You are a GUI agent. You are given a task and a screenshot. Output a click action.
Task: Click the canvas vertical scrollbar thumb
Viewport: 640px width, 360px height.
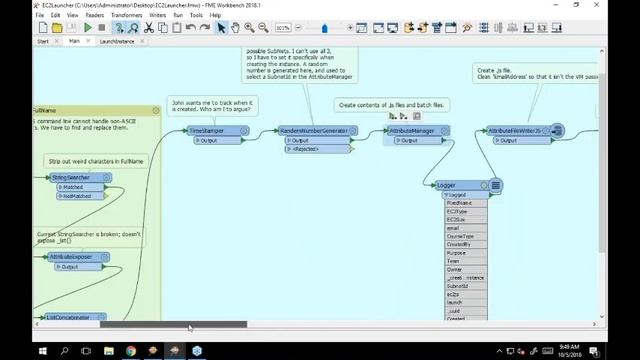(x=602, y=163)
